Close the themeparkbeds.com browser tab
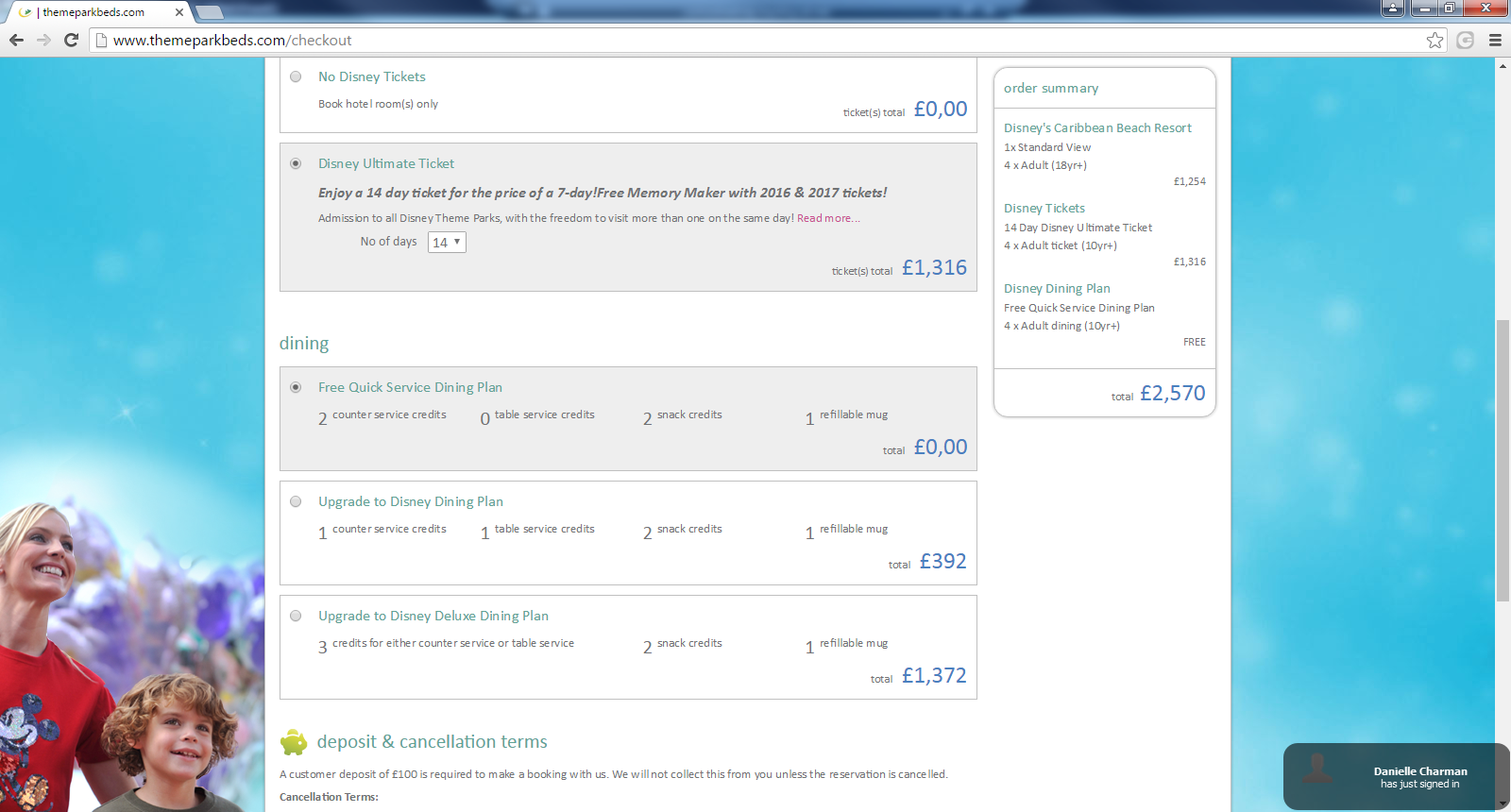Screen dimensions: 1511x812 click(179, 12)
